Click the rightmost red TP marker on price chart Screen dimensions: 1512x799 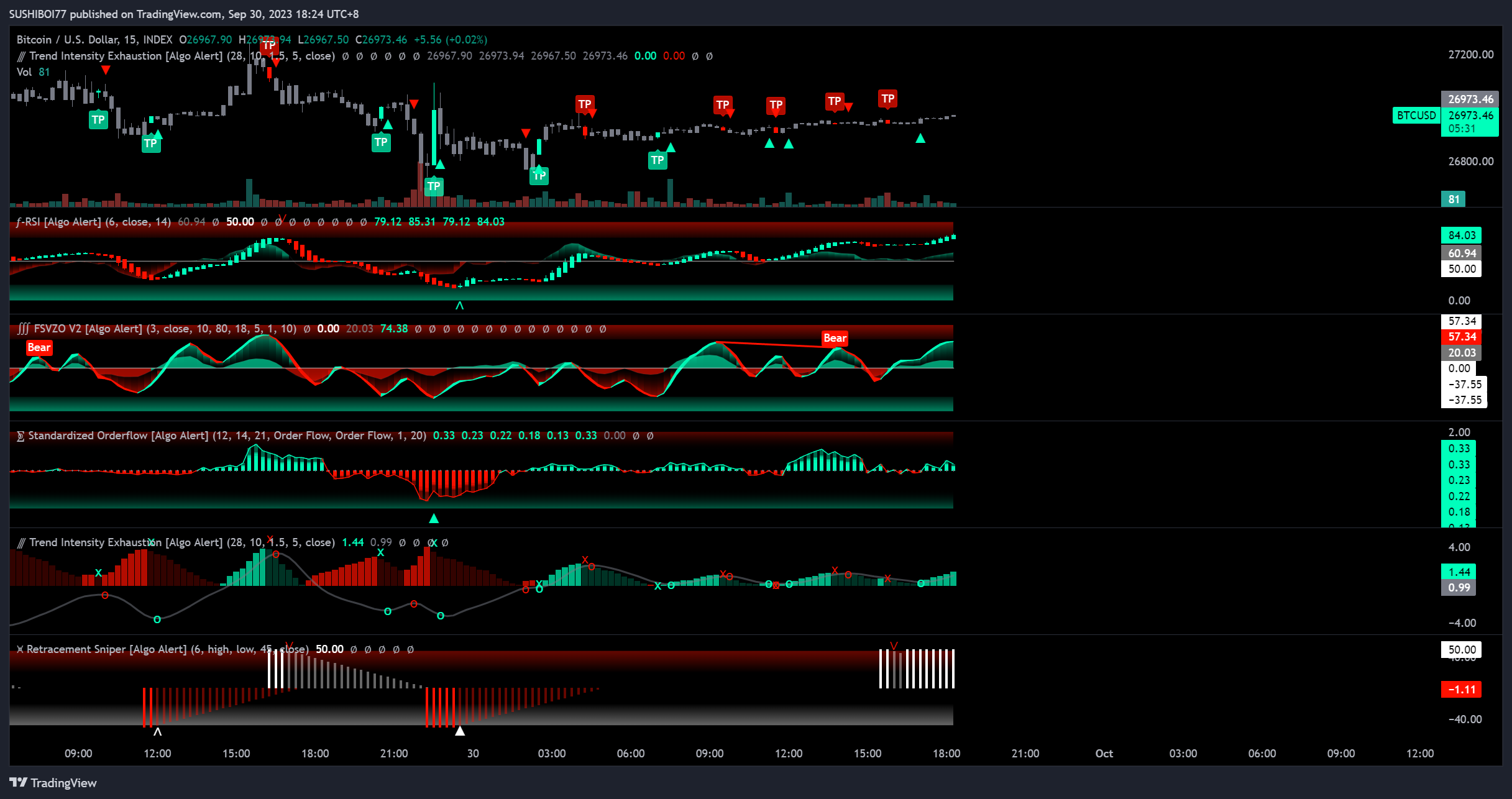(x=887, y=98)
